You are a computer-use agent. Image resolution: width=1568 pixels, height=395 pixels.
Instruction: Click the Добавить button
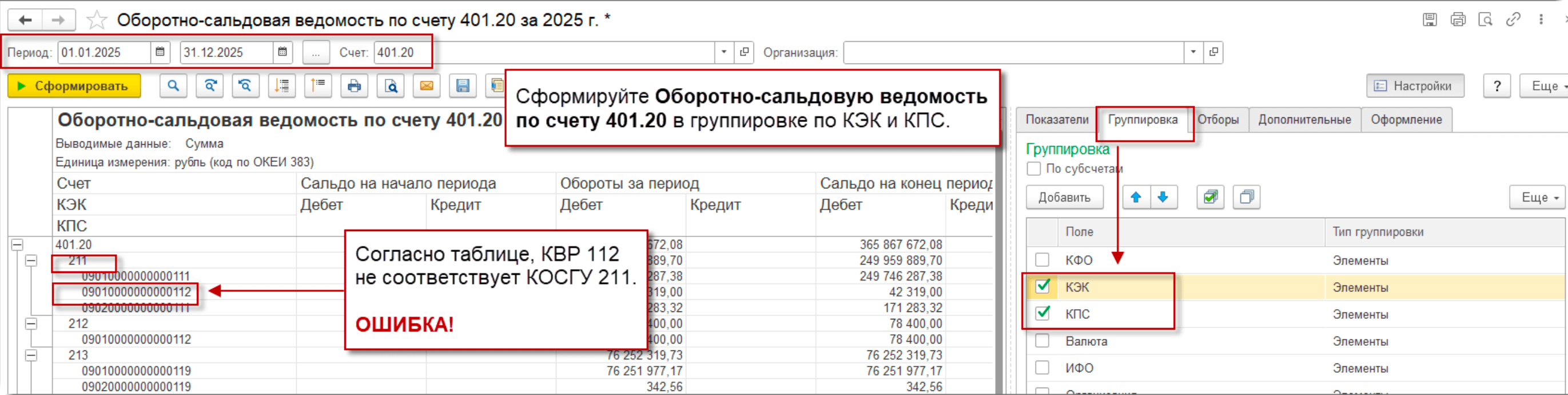[x=1064, y=197]
